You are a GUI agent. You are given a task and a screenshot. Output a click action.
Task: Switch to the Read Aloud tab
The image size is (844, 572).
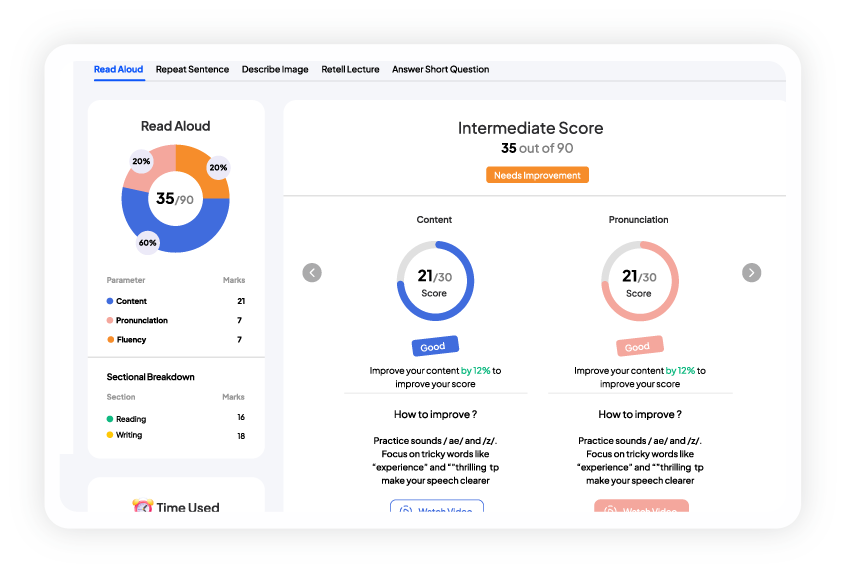(118, 69)
